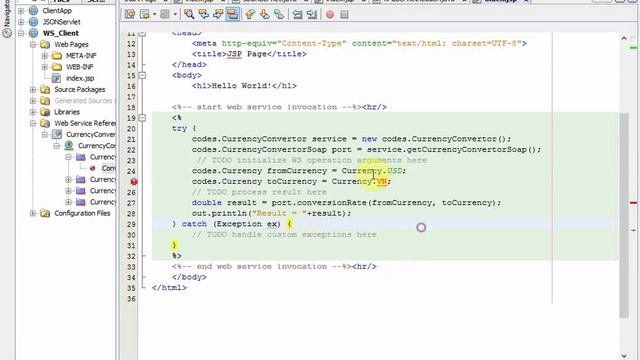Click the vertical scrollbar up arrow
This screenshot has width=640, height=360.
click(624, 38)
